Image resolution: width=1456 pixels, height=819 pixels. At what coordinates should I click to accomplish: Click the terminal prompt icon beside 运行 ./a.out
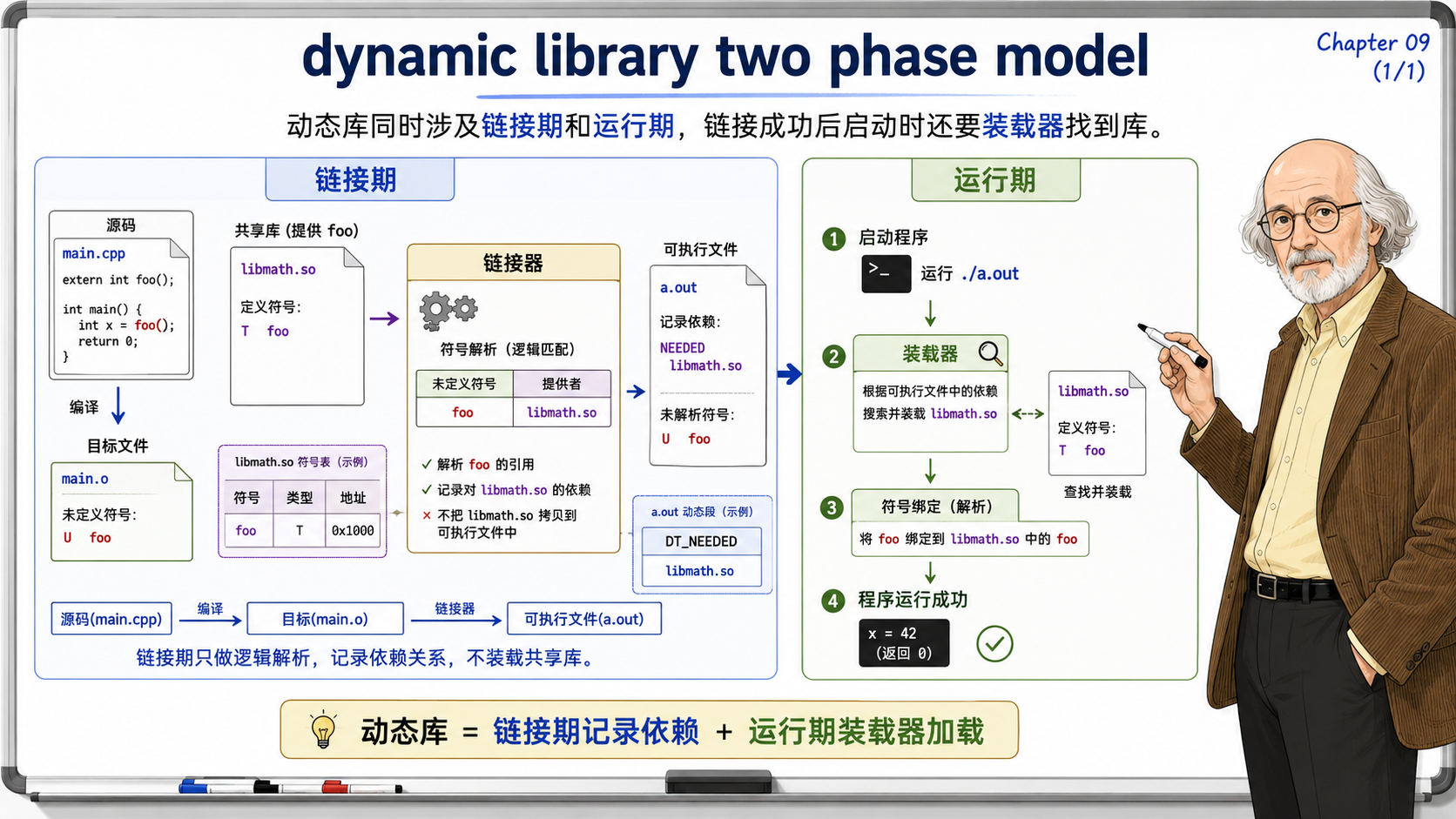pyautogui.click(x=886, y=273)
